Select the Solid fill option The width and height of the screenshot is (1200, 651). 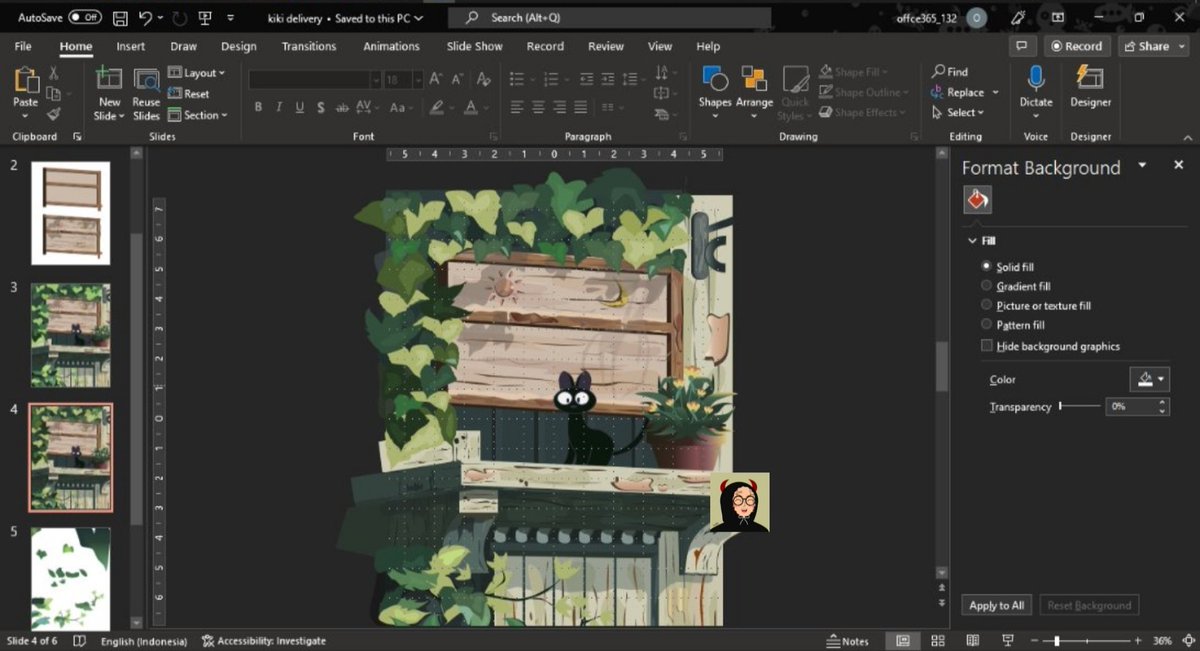point(987,267)
